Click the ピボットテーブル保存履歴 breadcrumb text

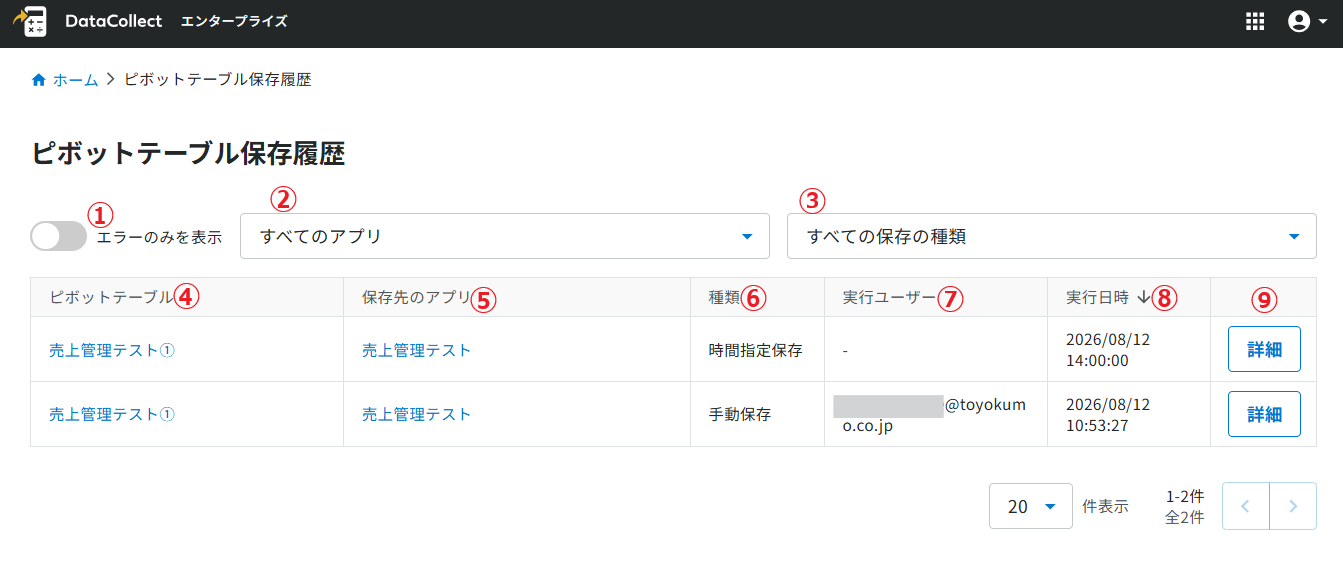tap(217, 80)
